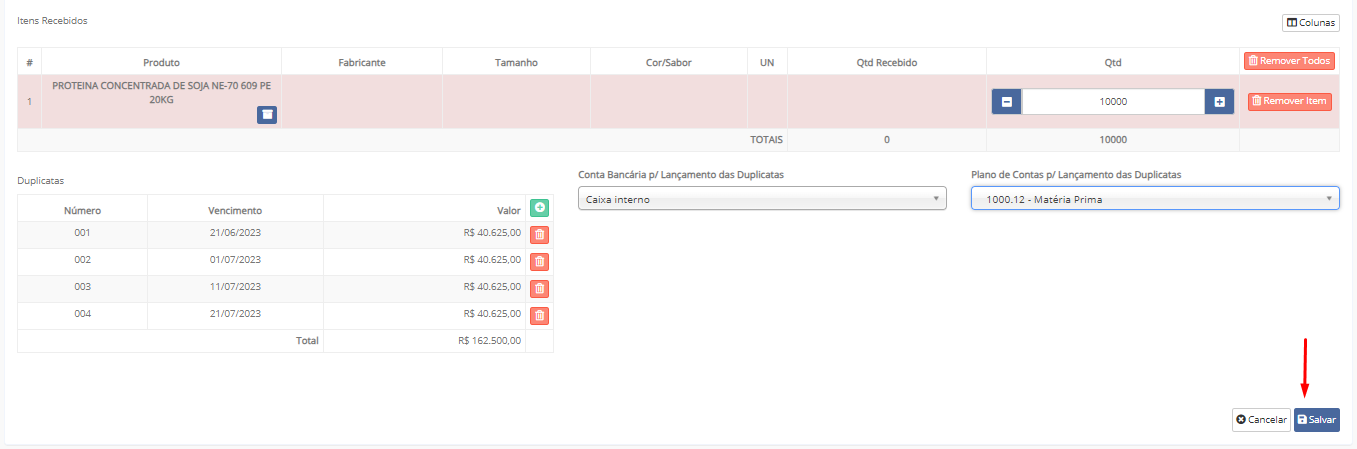This screenshot has height=449, width=1357.
Task: Click the Vencimento column header
Action: click(235, 210)
